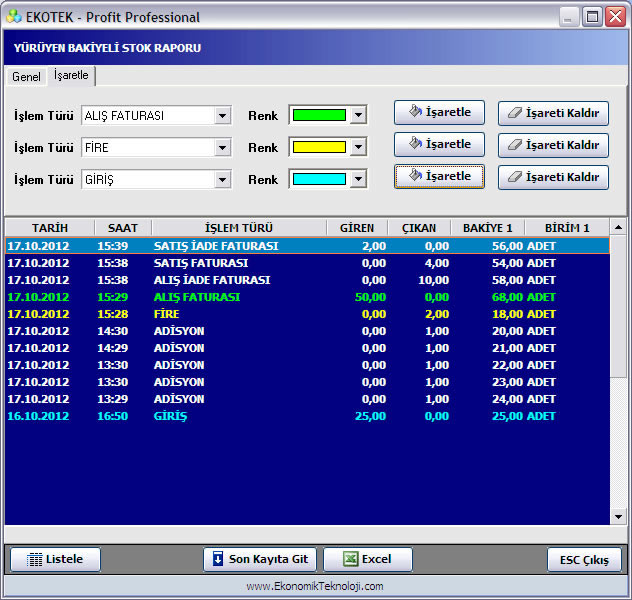Click the Excel export button label
The height and width of the screenshot is (600, 632).
point(376,559)
